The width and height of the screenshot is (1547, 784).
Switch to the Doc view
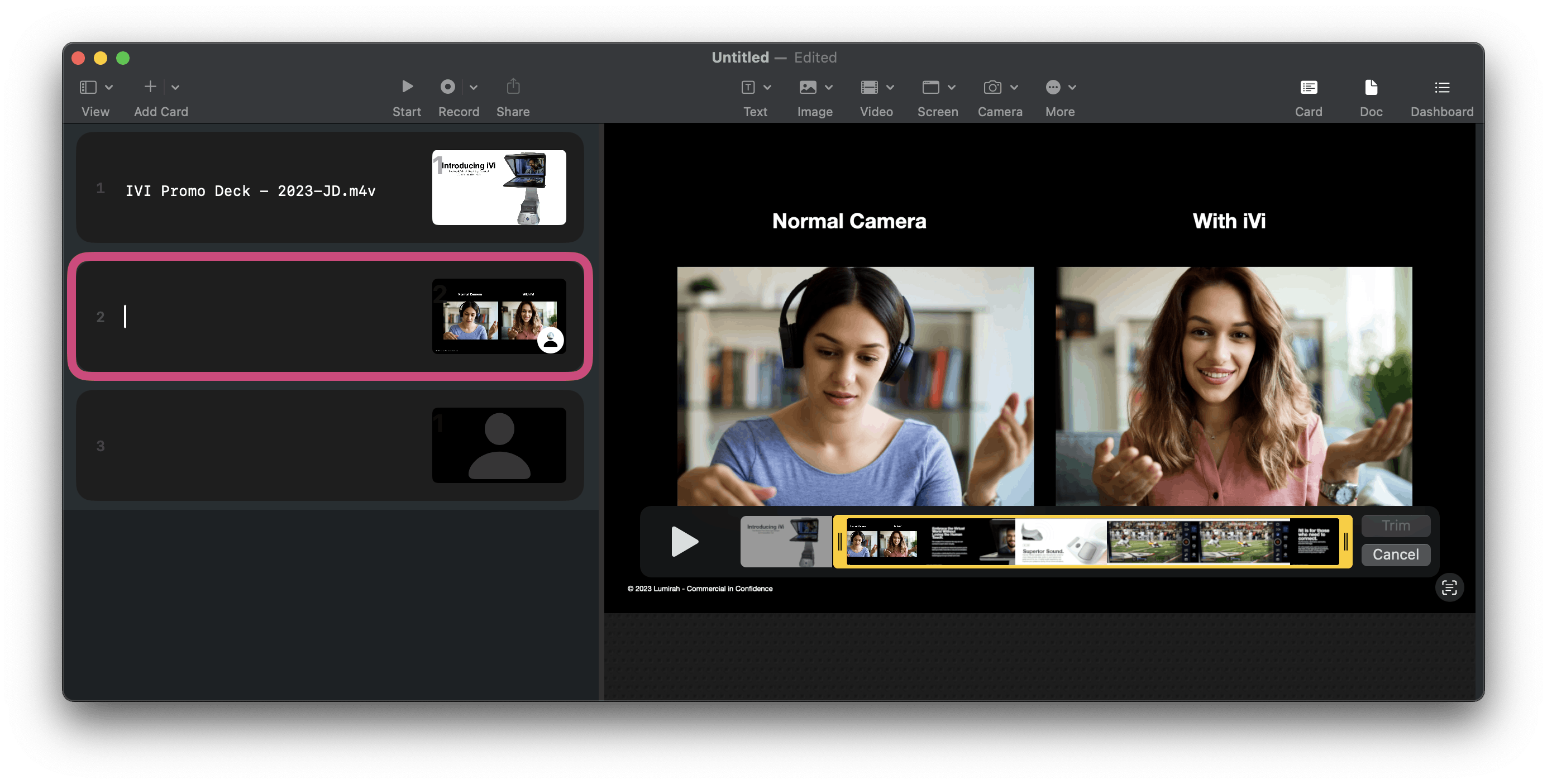tap(1371, 98)
